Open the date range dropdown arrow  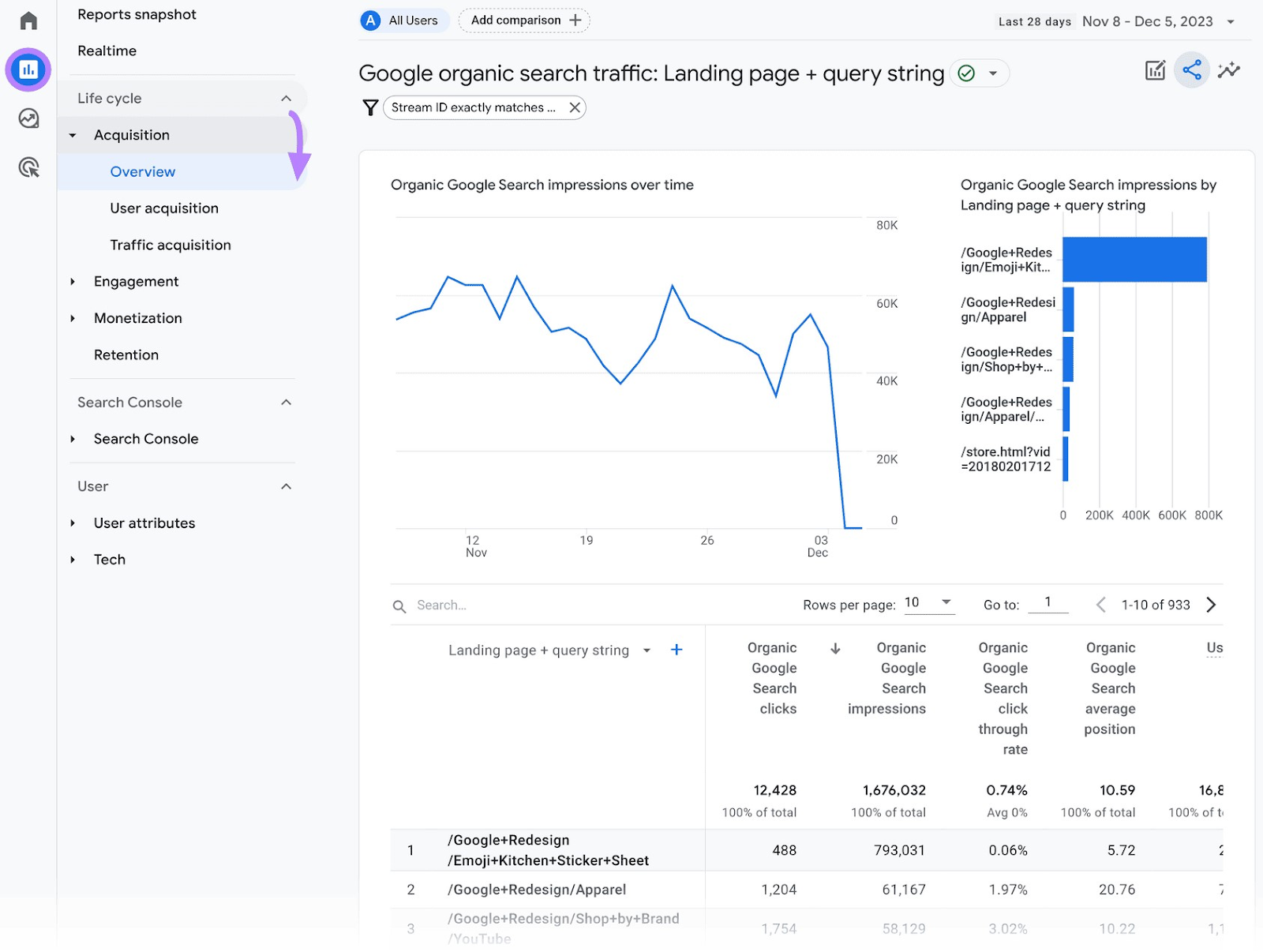(x=1231, y=22)
